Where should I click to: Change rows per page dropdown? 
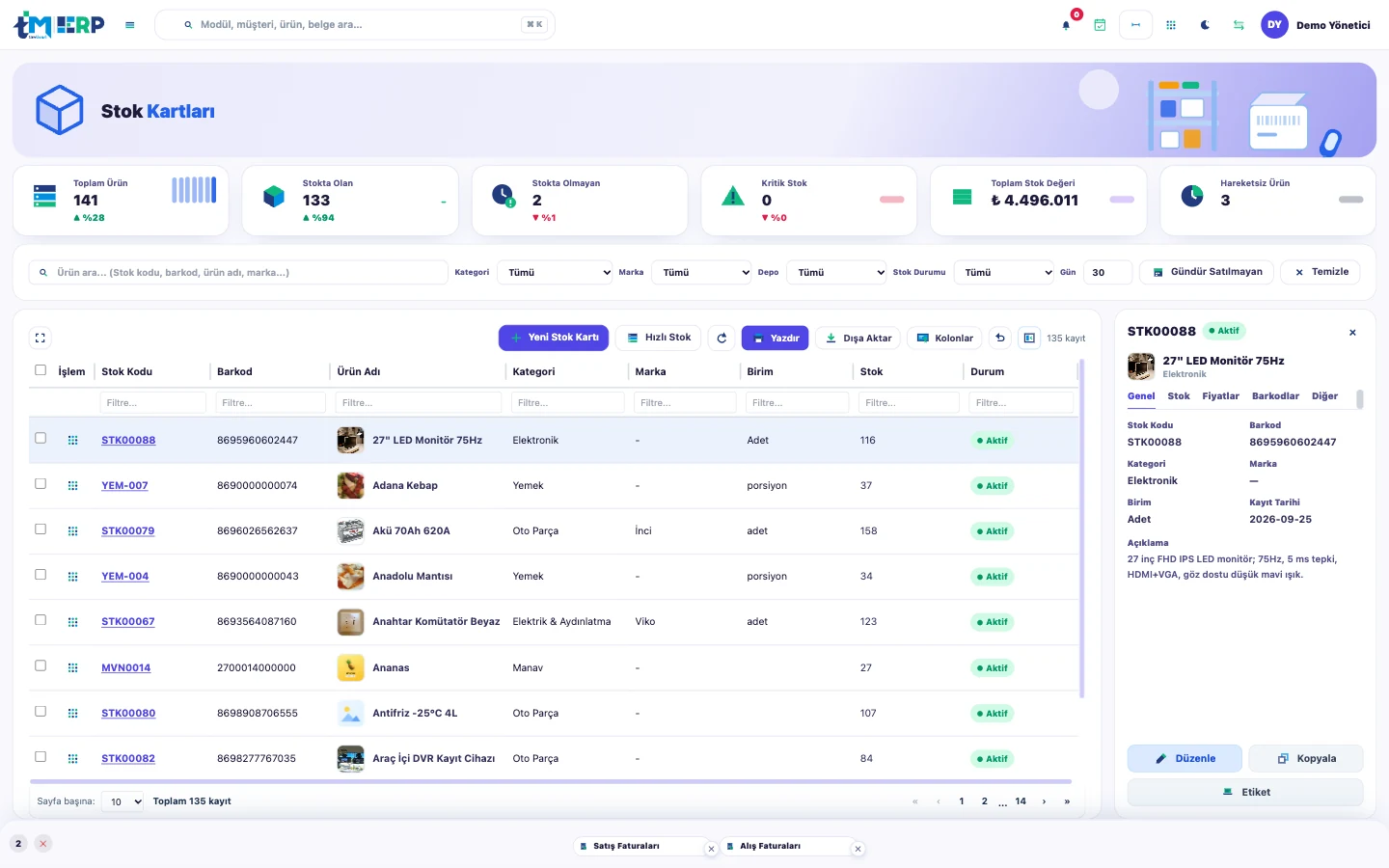123,801
